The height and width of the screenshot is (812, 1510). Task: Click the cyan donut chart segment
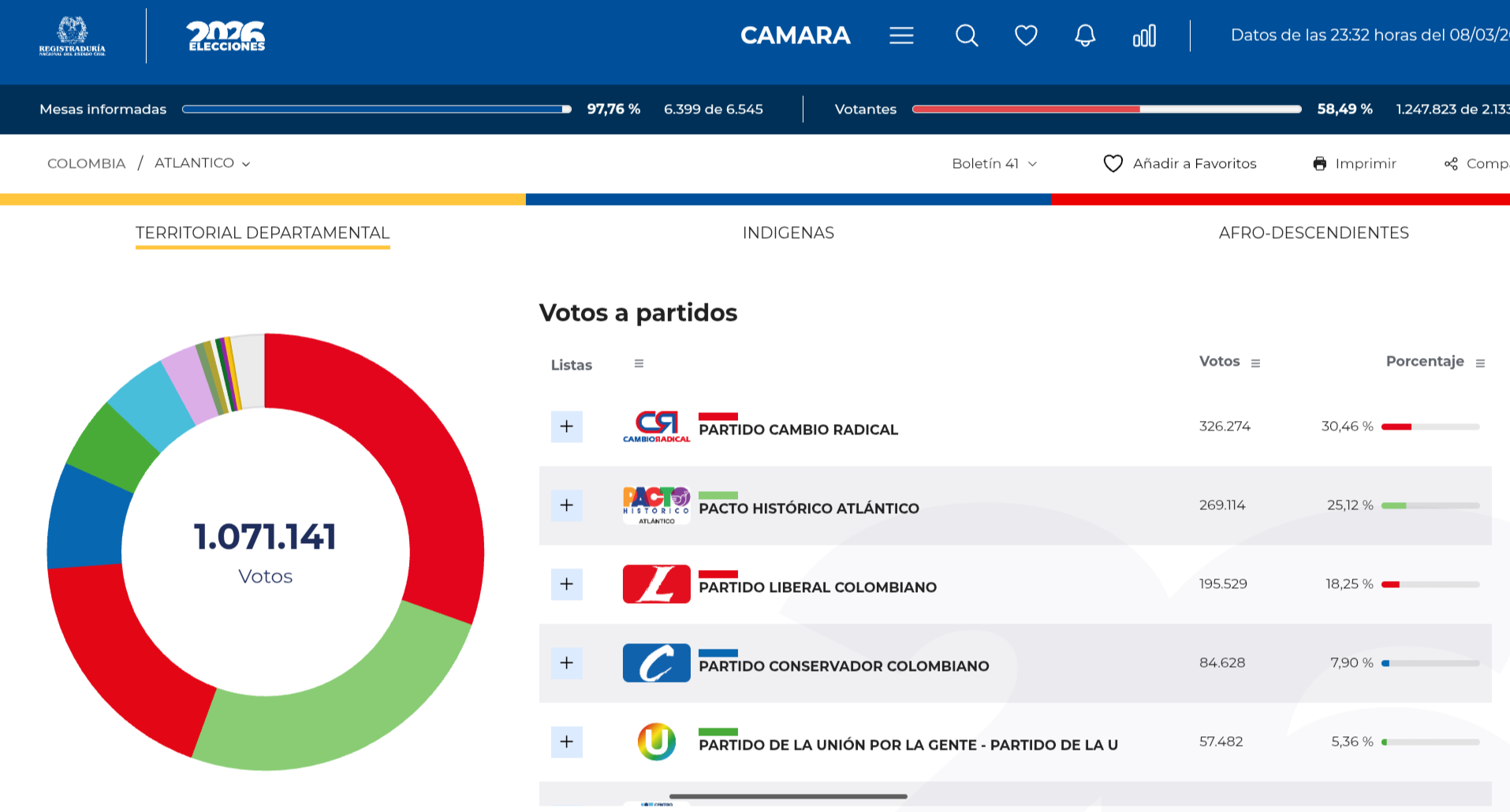click(151, 404)
